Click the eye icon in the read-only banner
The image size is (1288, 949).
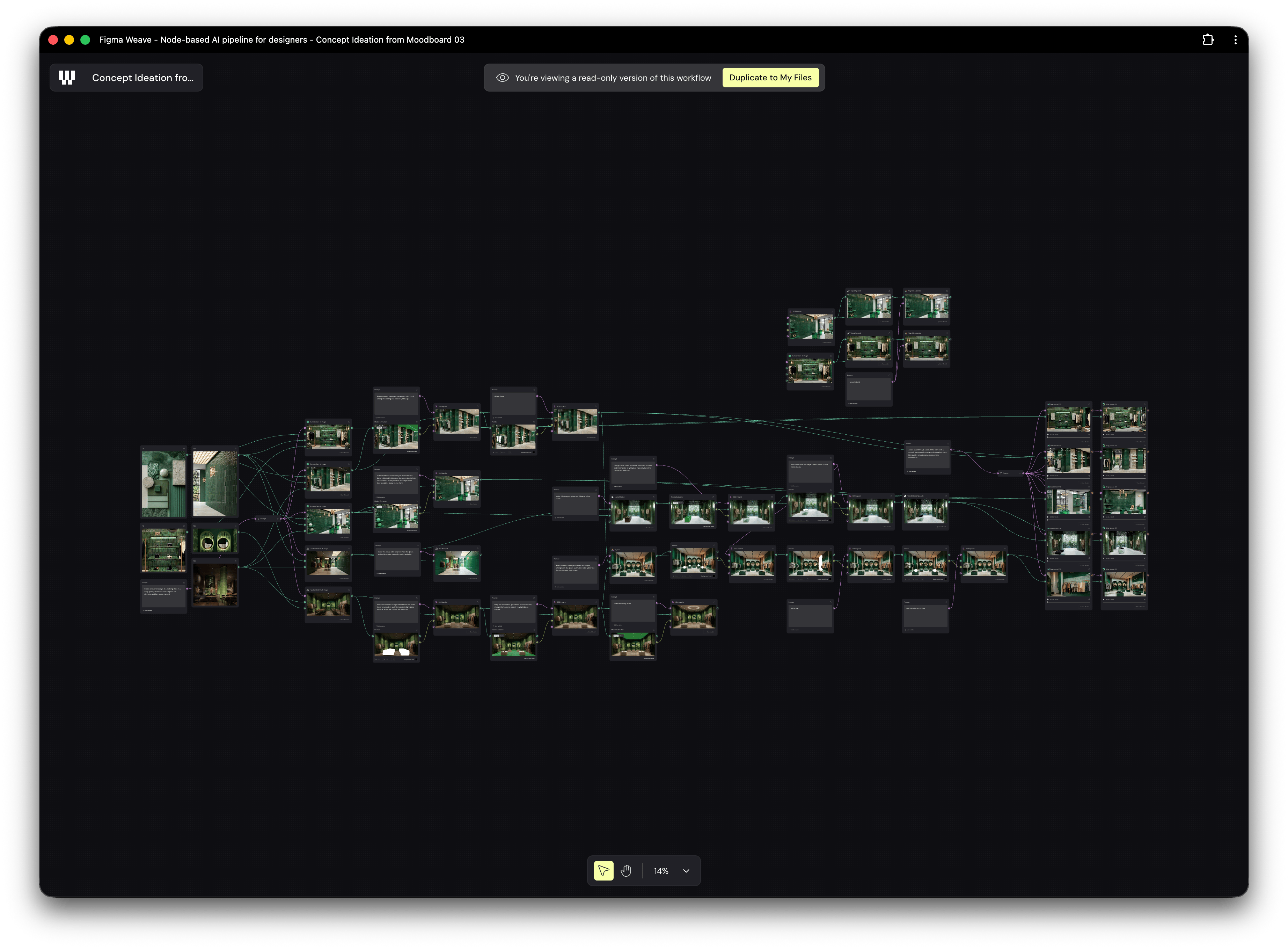(x=503, y=78)
